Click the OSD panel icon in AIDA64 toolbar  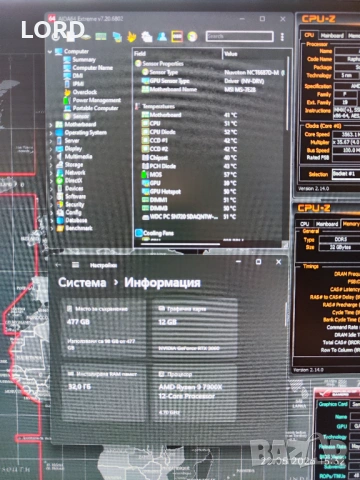tap(177, 36)
